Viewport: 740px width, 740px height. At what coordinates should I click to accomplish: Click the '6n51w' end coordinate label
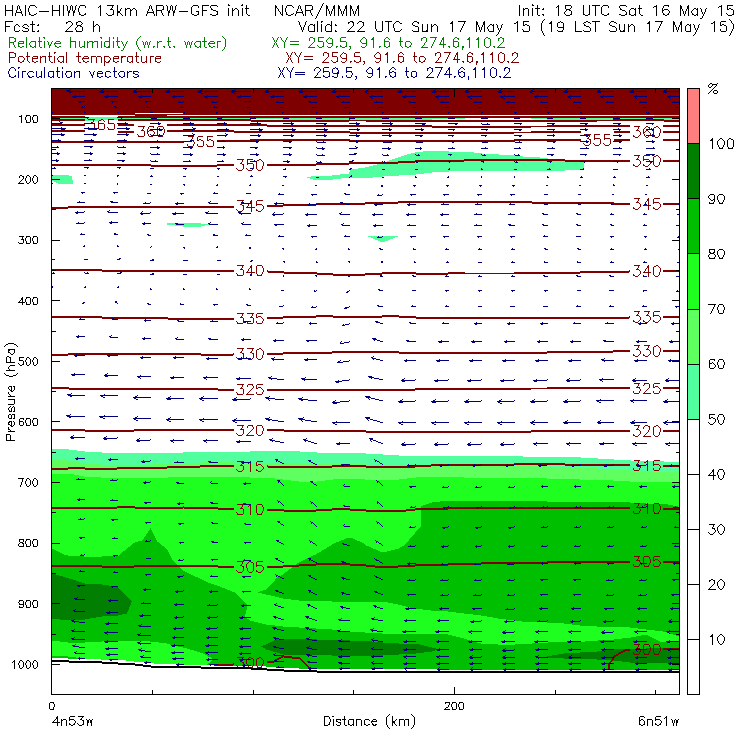coord(658,722)
